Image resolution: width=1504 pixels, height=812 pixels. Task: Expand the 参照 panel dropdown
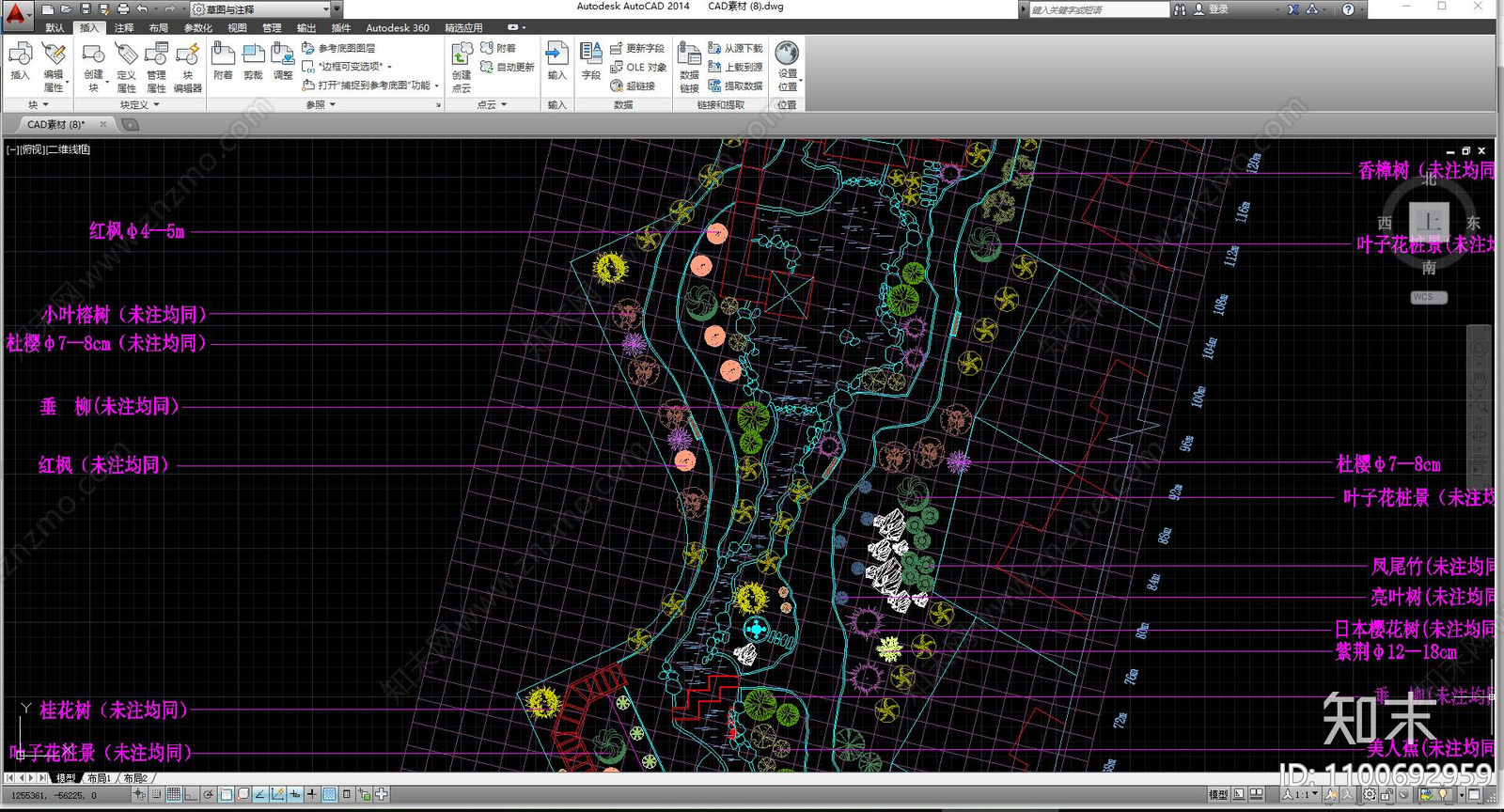coord(321,105)
